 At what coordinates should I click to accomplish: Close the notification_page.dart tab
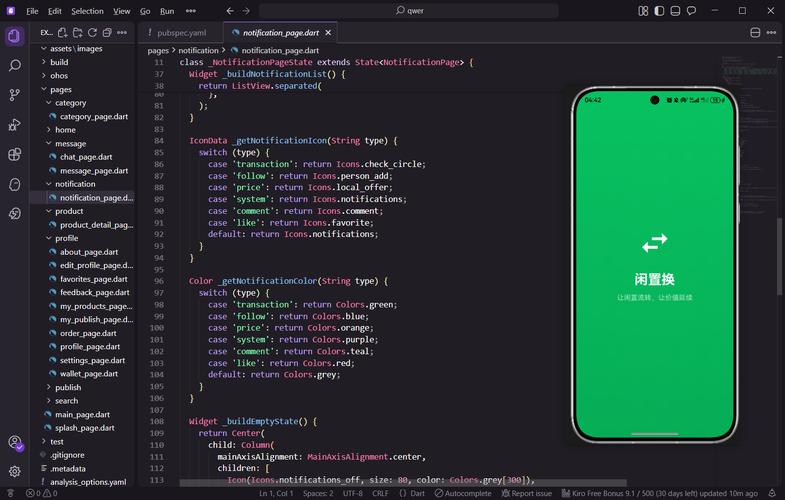click(328, 33)
